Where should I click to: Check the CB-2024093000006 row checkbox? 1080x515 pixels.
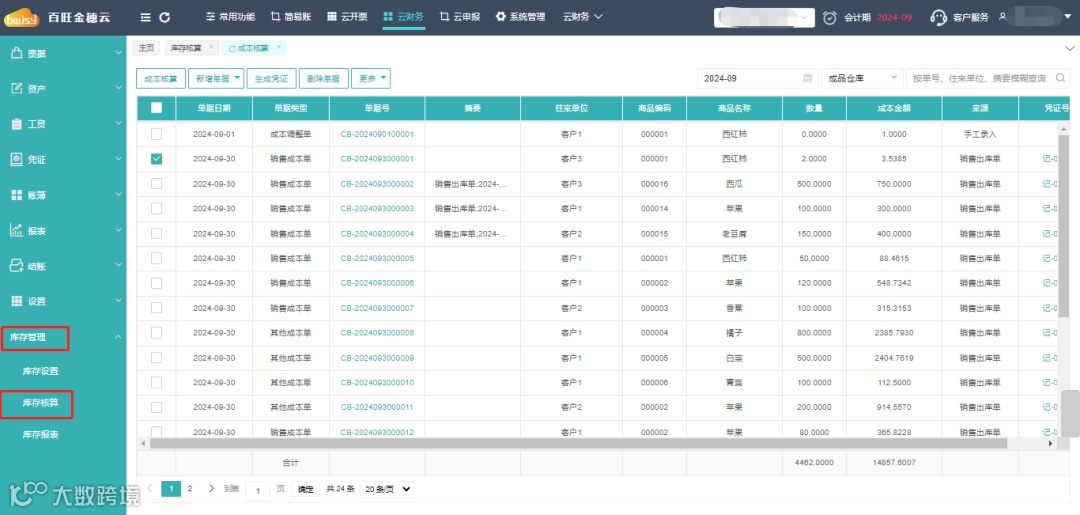tap(156, 283)
